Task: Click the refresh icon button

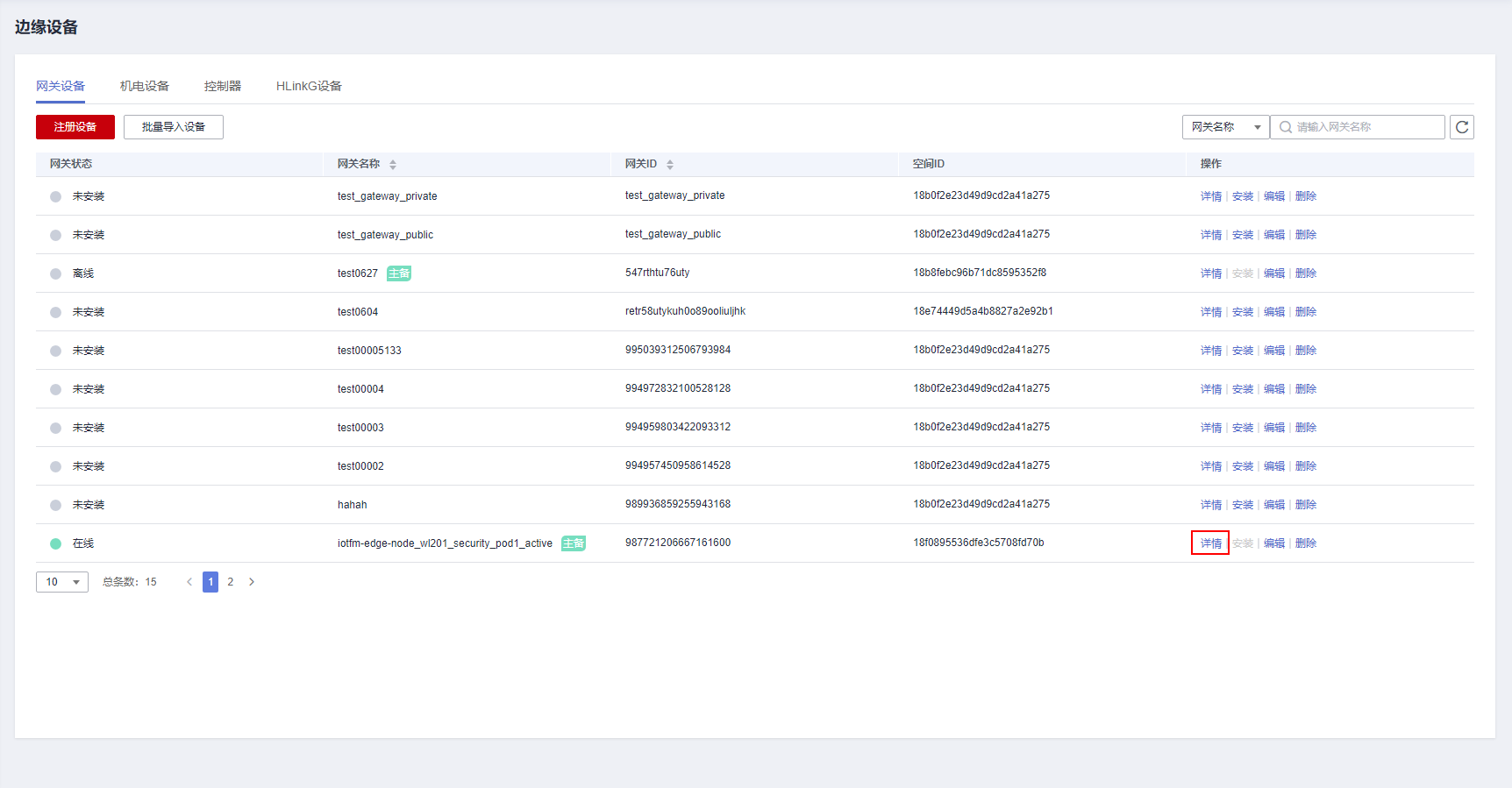Action: point(1462,127)
